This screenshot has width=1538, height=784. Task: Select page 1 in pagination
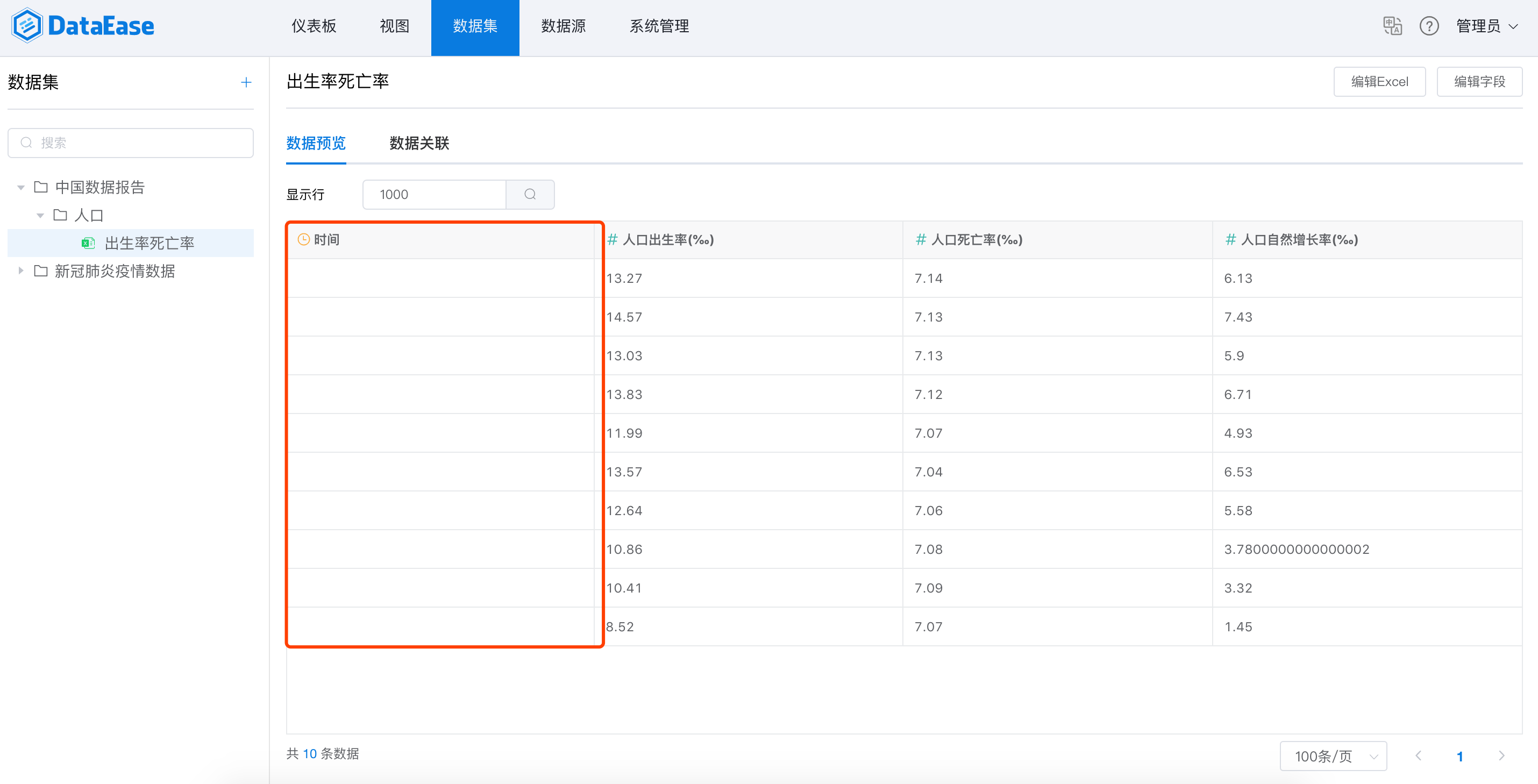click(1460, 756)
